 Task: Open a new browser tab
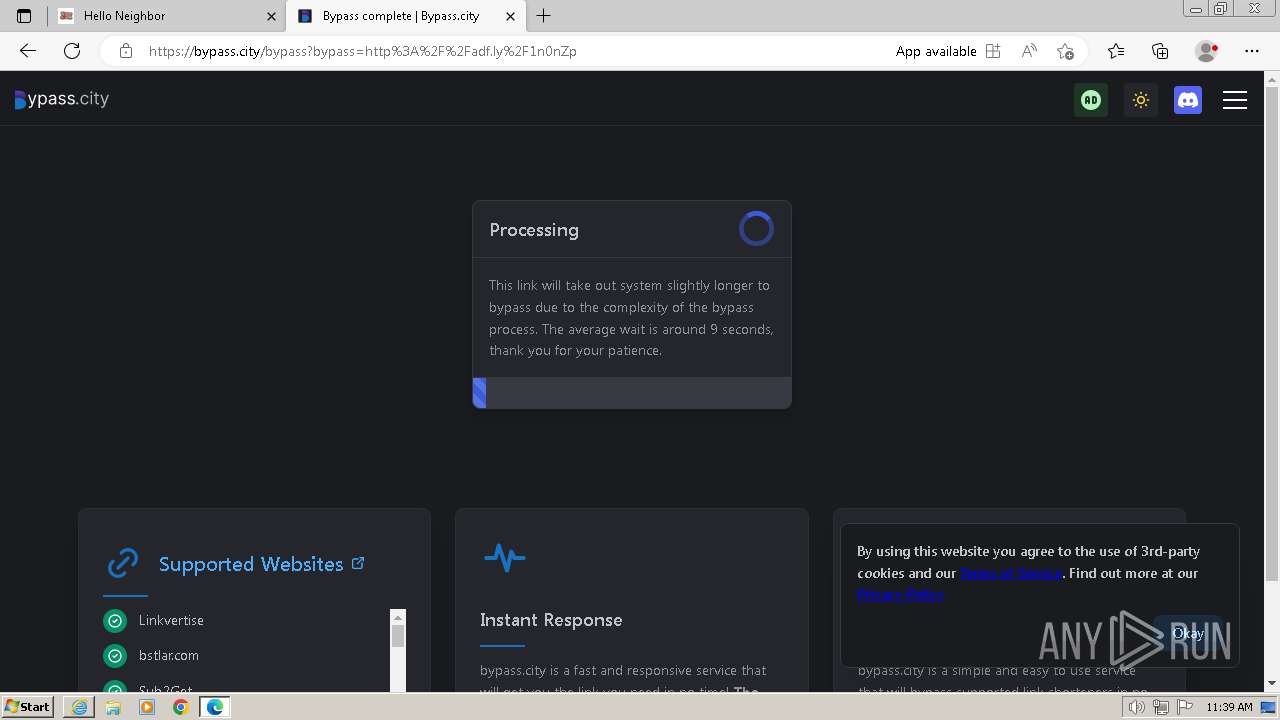click(x=543, y=16)
